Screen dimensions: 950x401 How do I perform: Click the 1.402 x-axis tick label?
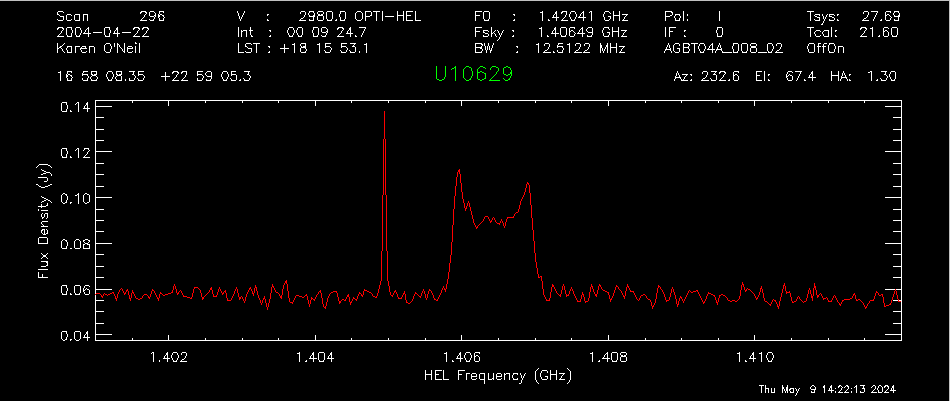tap(168, 357)
